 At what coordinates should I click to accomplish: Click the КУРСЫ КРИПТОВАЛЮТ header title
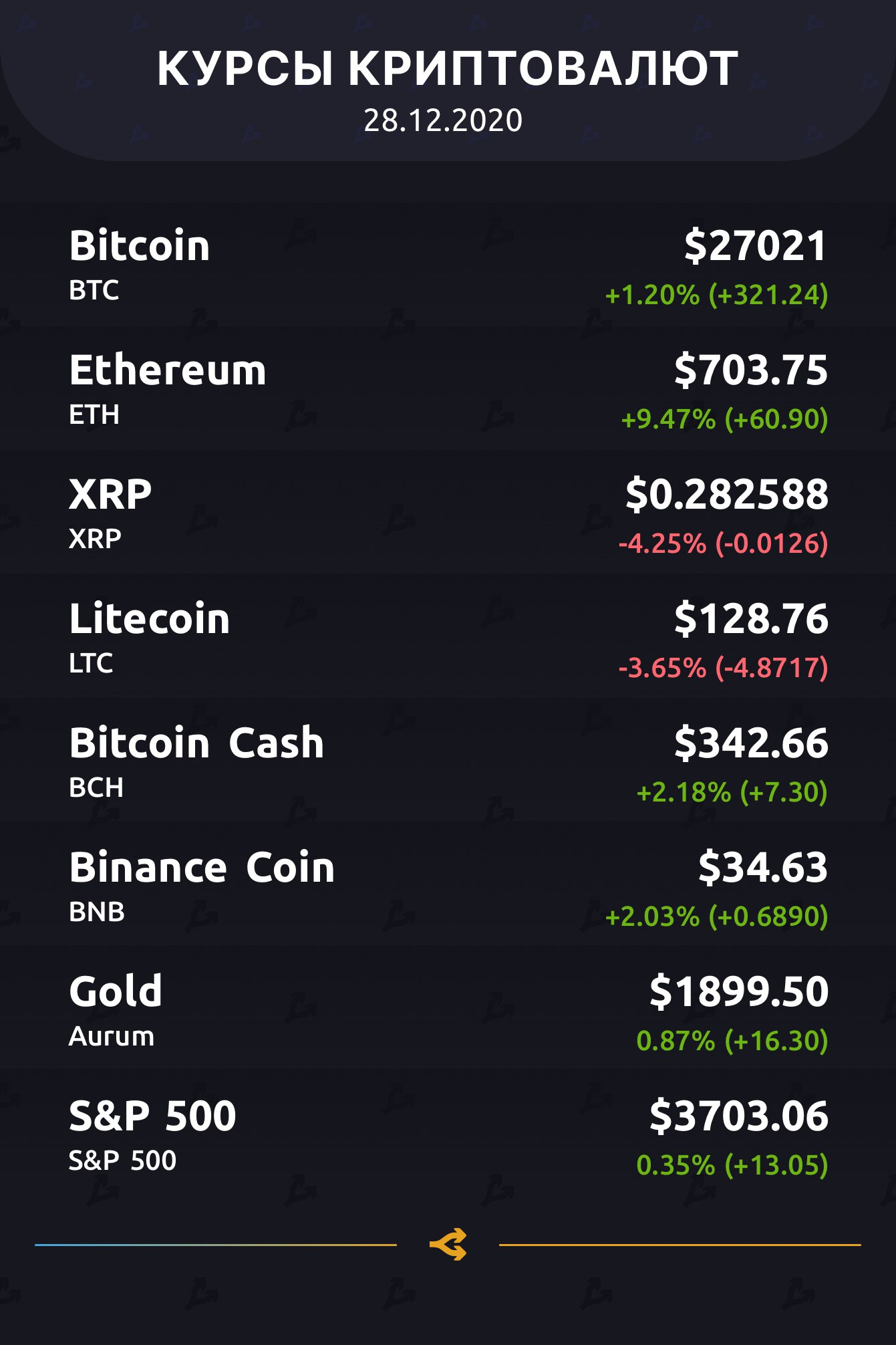click(448, 68)
